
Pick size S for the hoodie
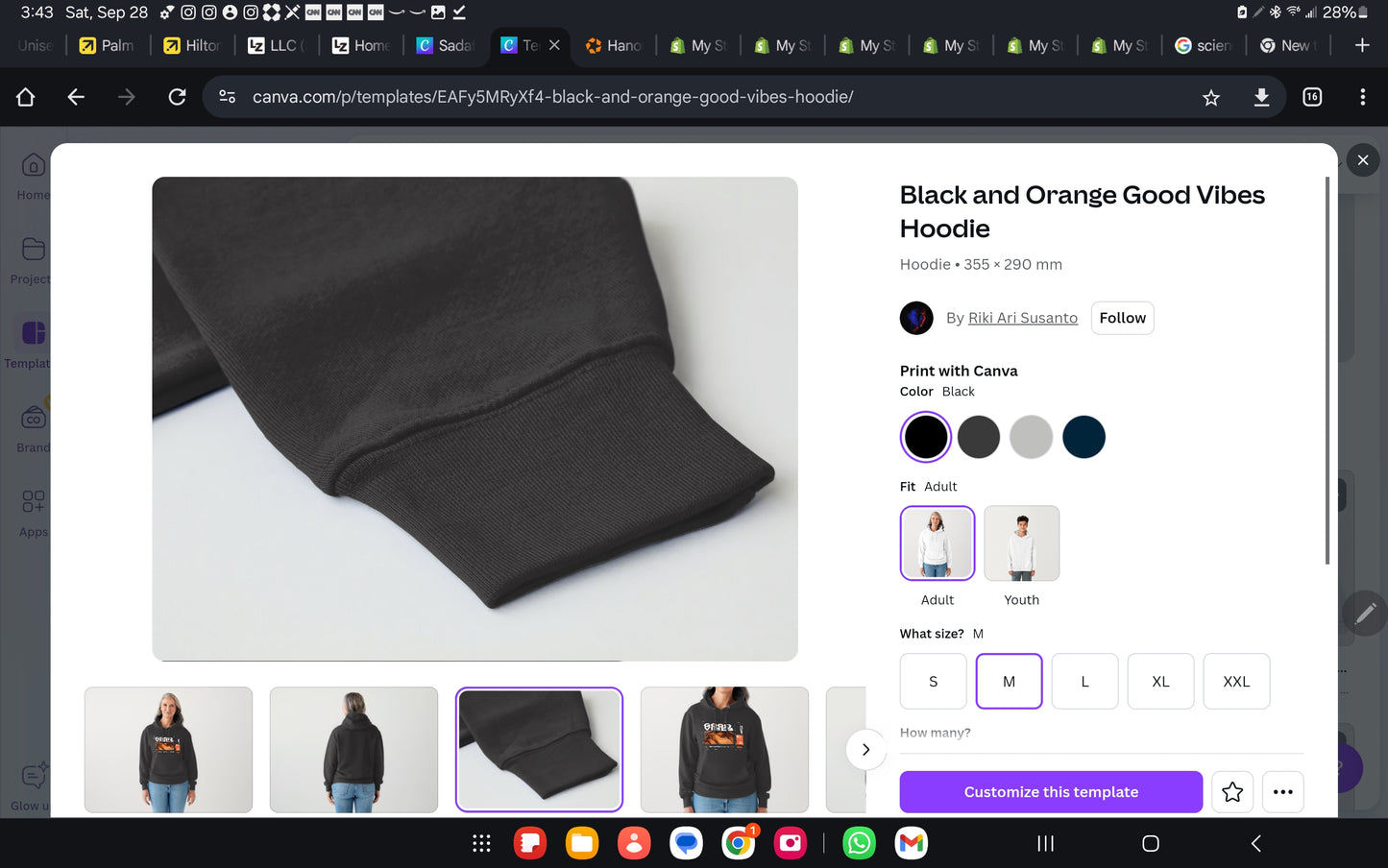pyautogui.click(x=933, y=682)
